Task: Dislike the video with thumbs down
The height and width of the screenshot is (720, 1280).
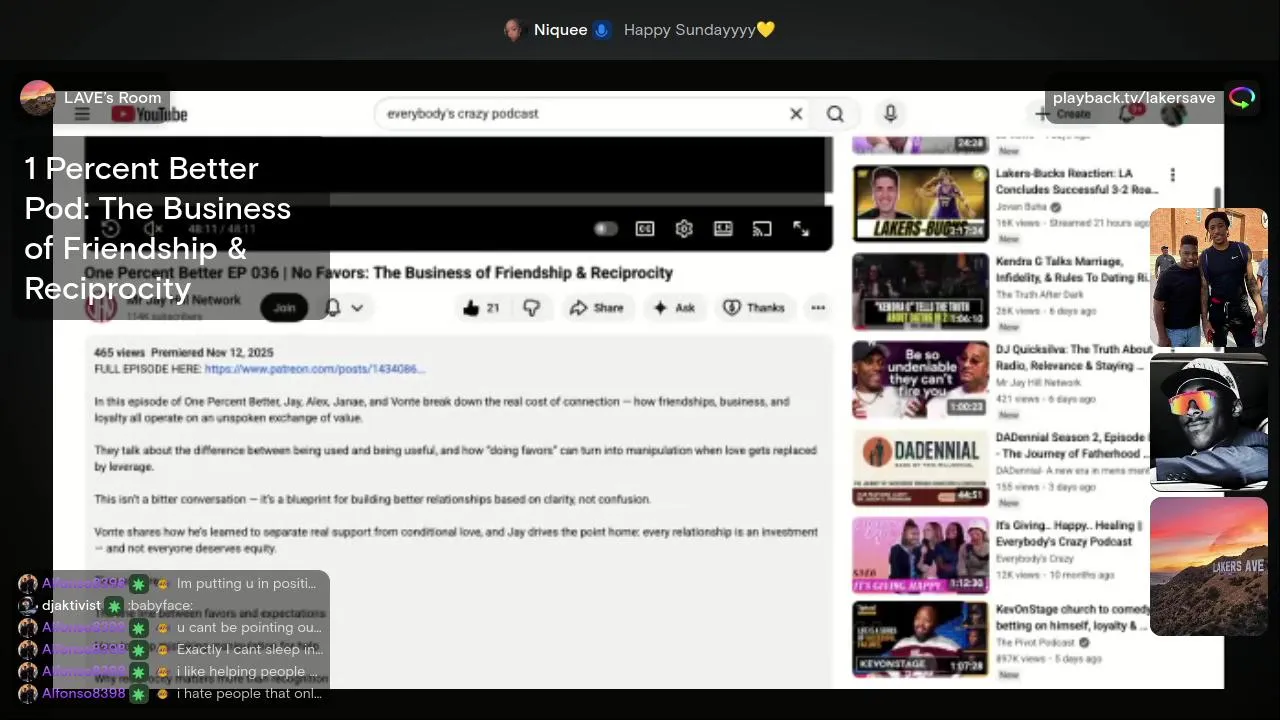Action: [x=531, y=308]
